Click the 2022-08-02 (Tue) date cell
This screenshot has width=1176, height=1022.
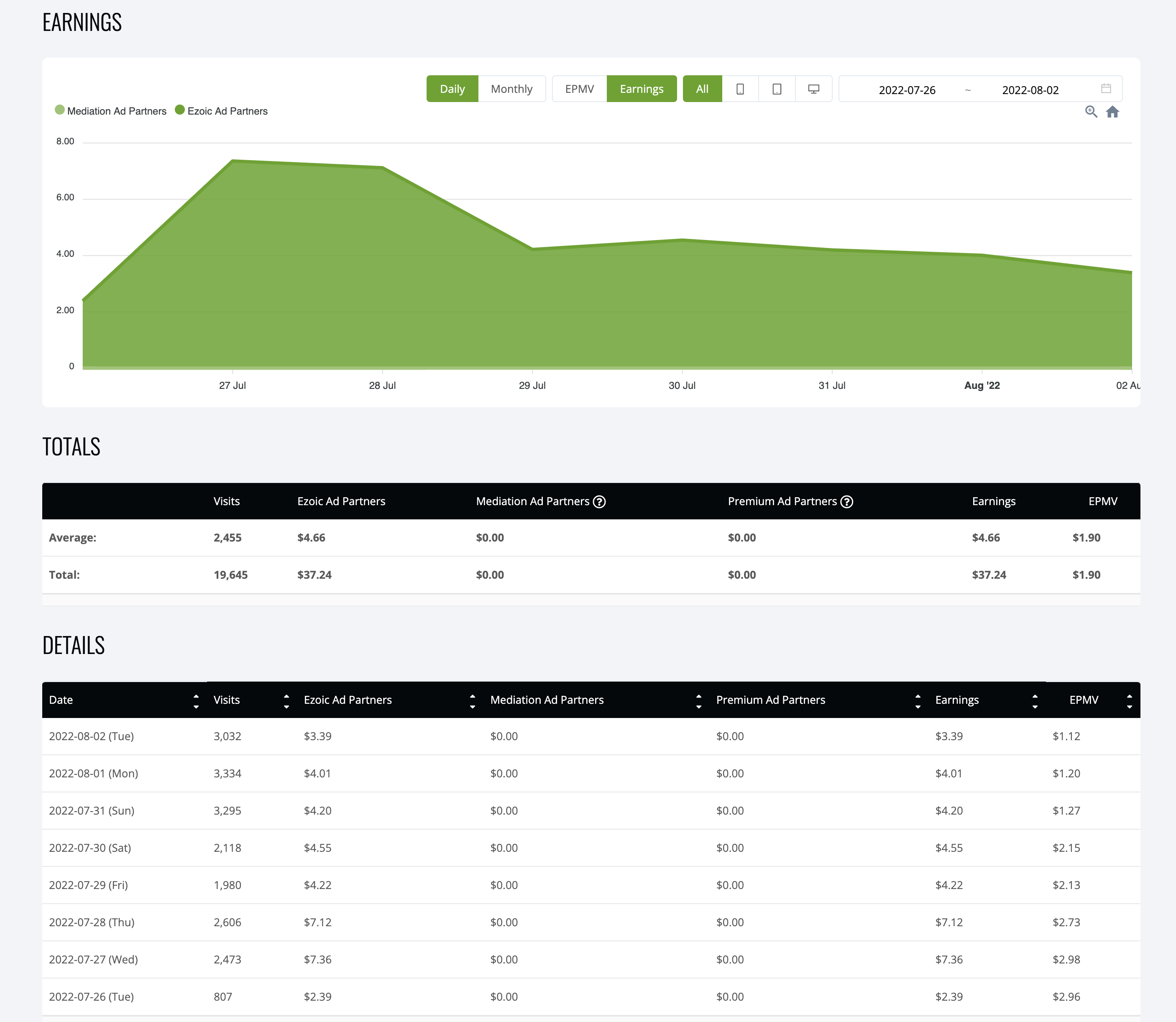click(x=91, y=736)
